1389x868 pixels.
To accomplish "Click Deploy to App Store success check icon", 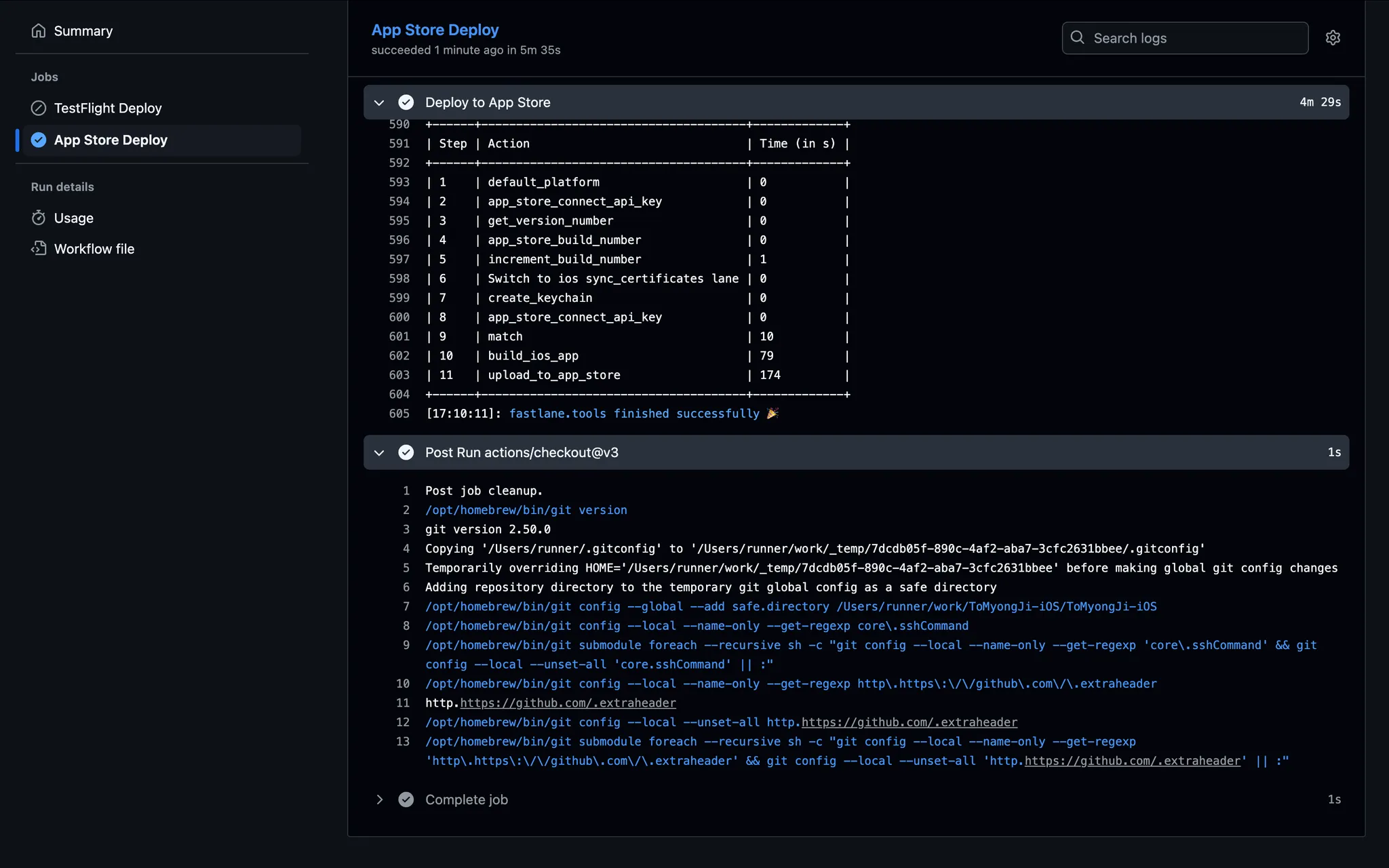I will pos(406,102).
